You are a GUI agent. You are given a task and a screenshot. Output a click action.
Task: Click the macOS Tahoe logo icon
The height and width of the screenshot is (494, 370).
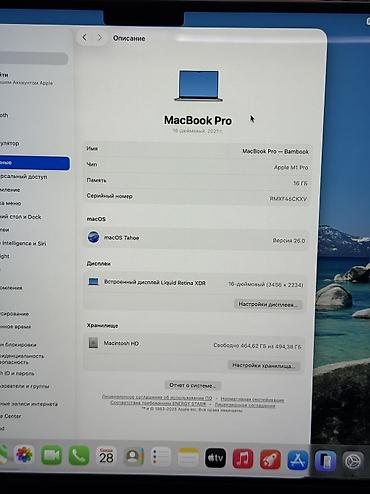tap(93, 237)
